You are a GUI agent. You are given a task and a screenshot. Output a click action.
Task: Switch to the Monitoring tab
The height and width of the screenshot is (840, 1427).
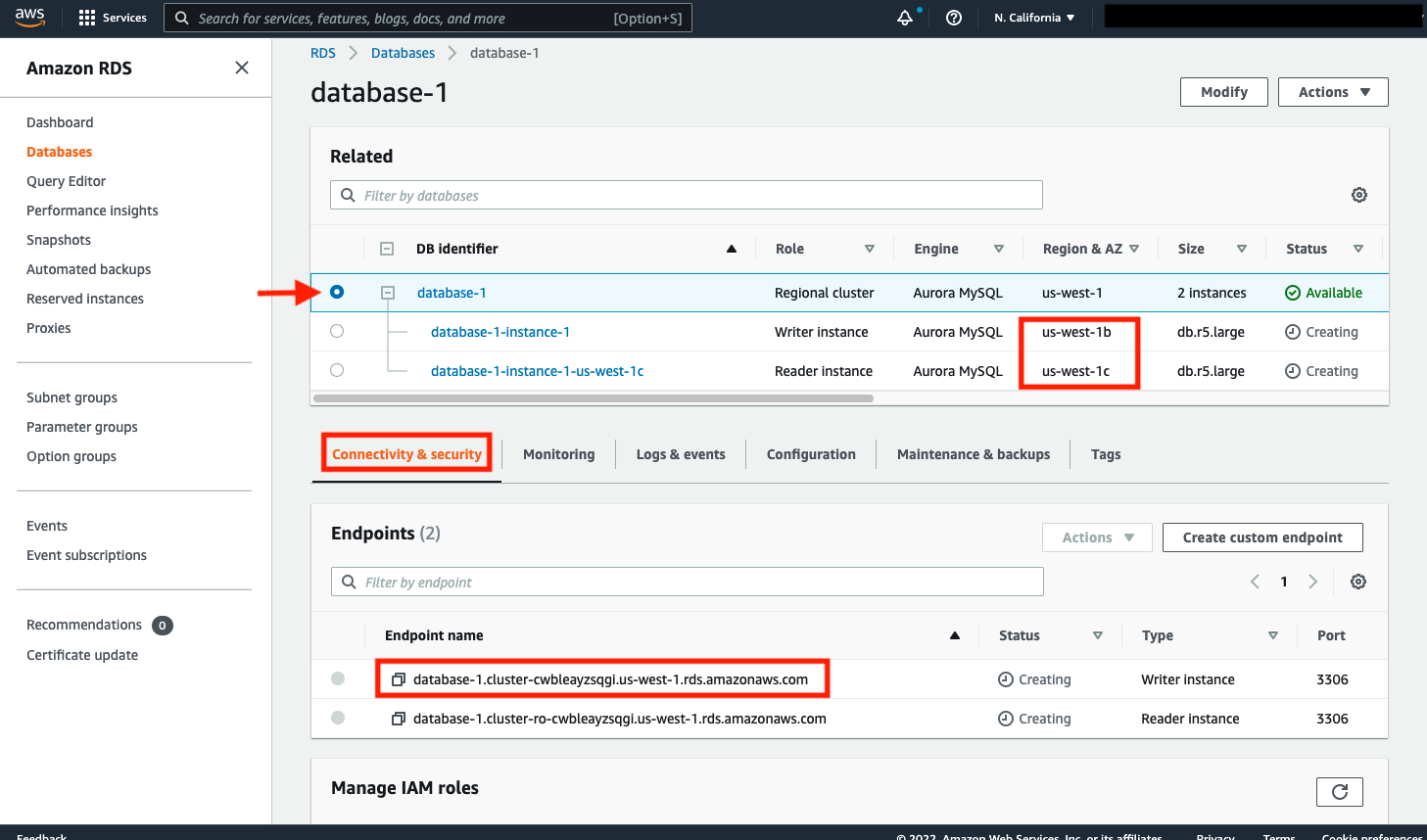pyautogui.click(x=558, y=454)
